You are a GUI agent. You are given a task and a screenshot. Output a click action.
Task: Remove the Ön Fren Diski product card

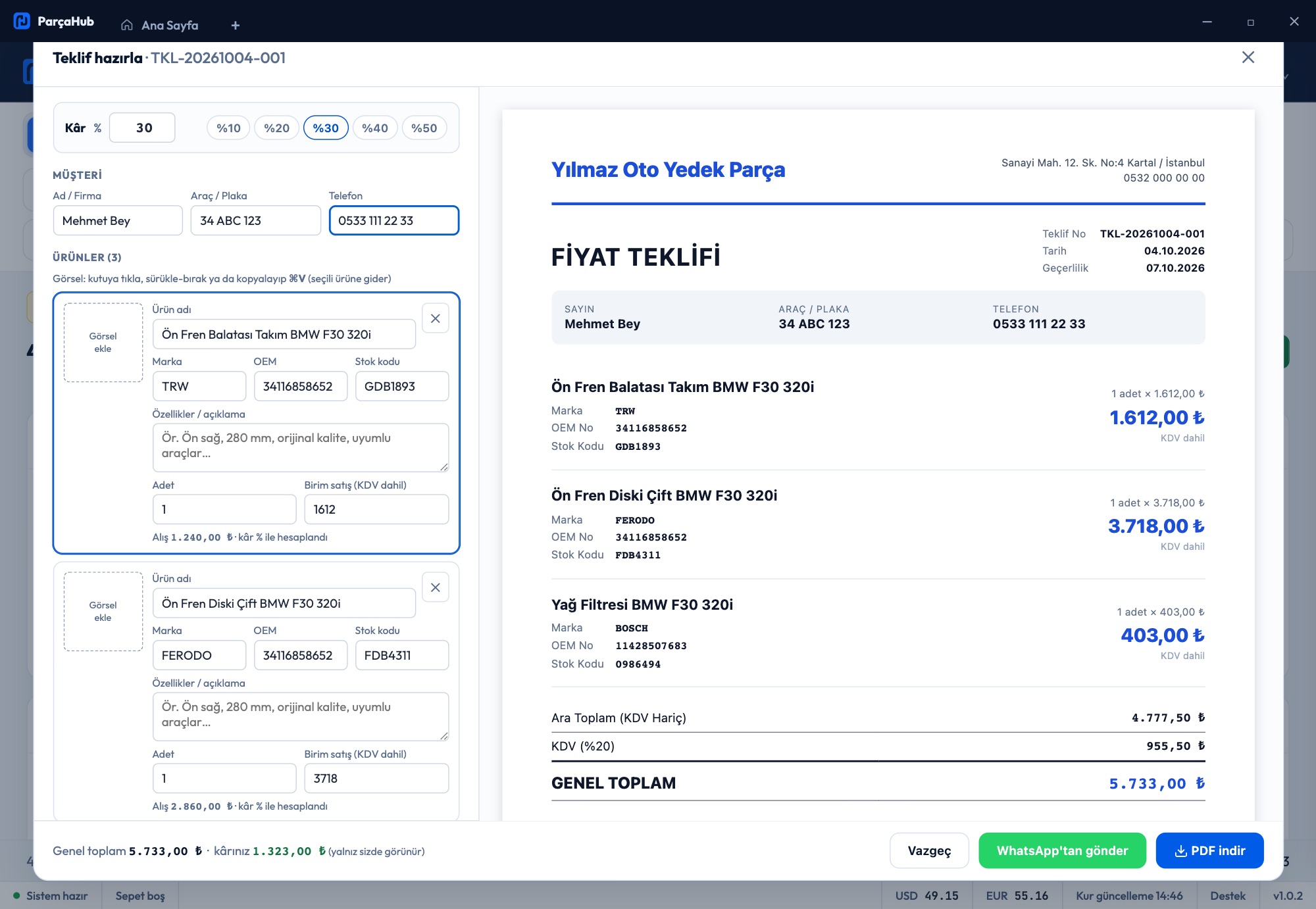coord(435,587)
